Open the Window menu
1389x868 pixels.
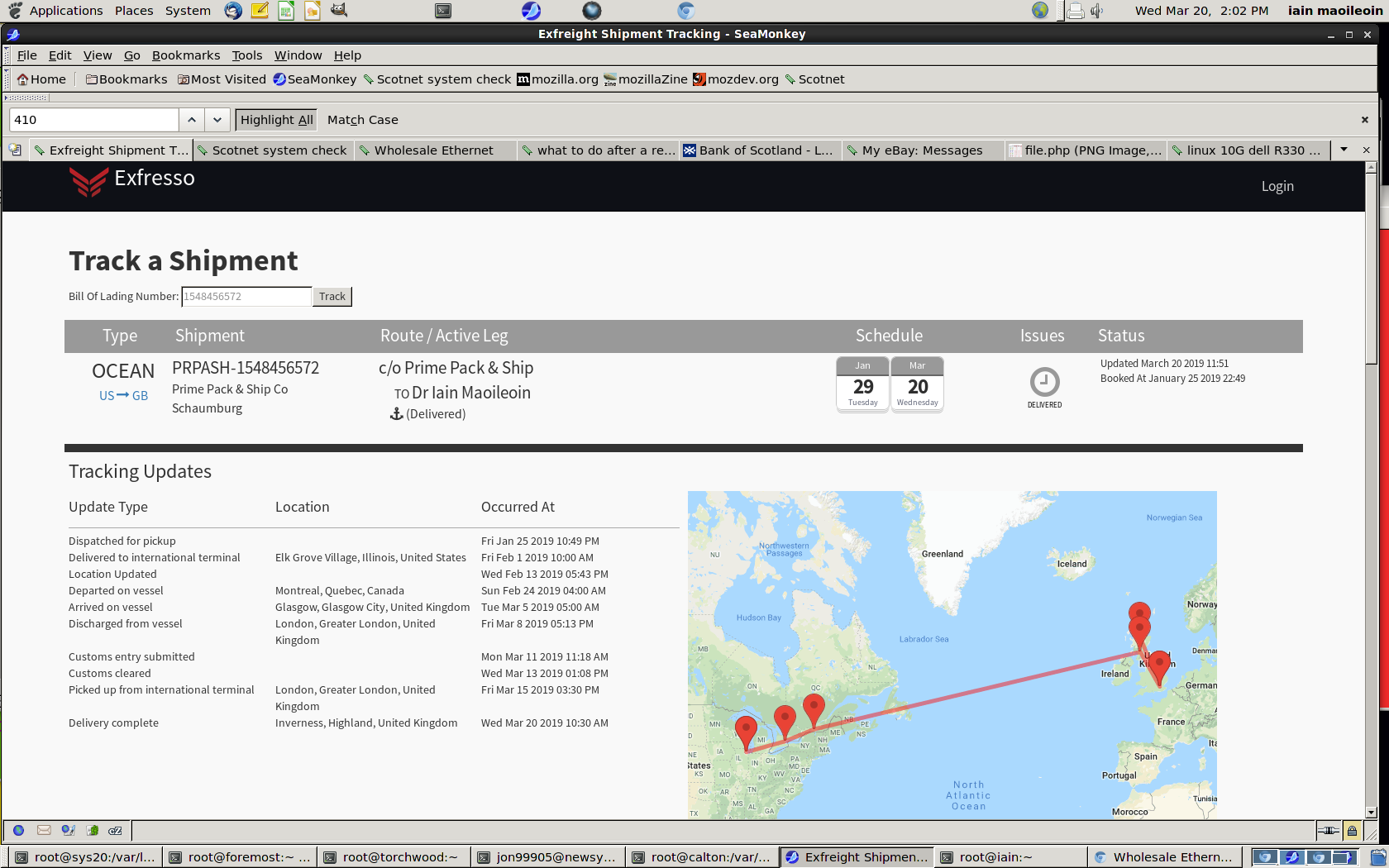[298, 55]
